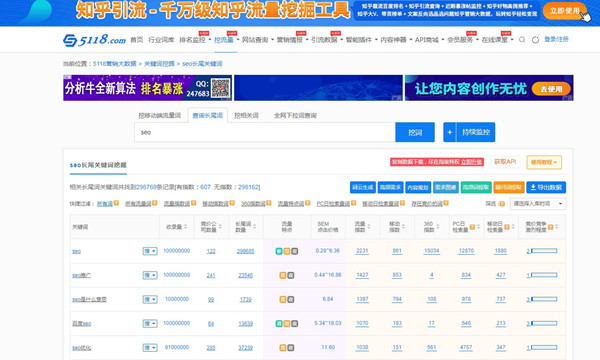The image size is (600, 360).
Task: Click the 持续监控 button
Action: pyautogui.click(x=469, y=132)
